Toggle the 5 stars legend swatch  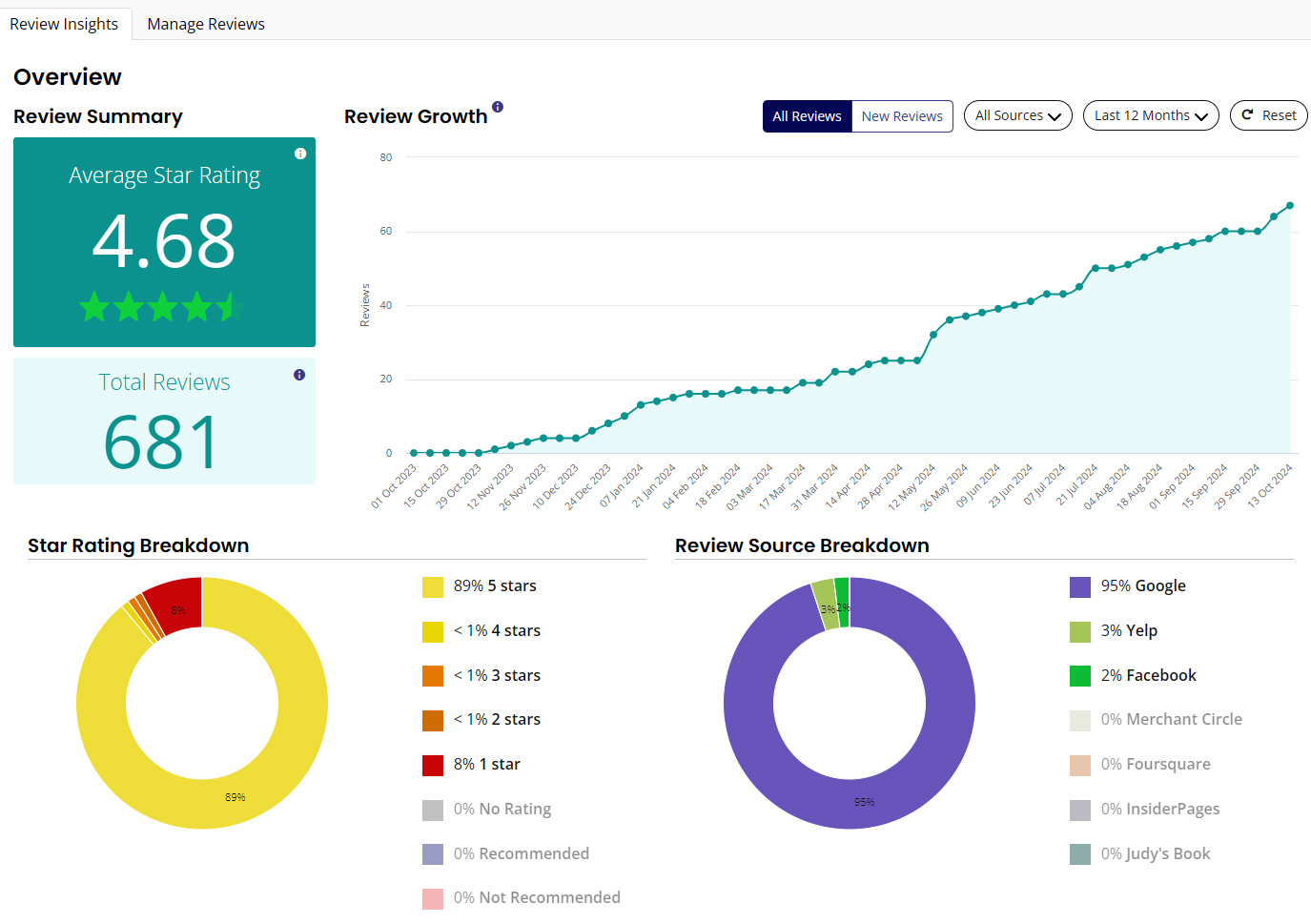(x=433, y=586)
